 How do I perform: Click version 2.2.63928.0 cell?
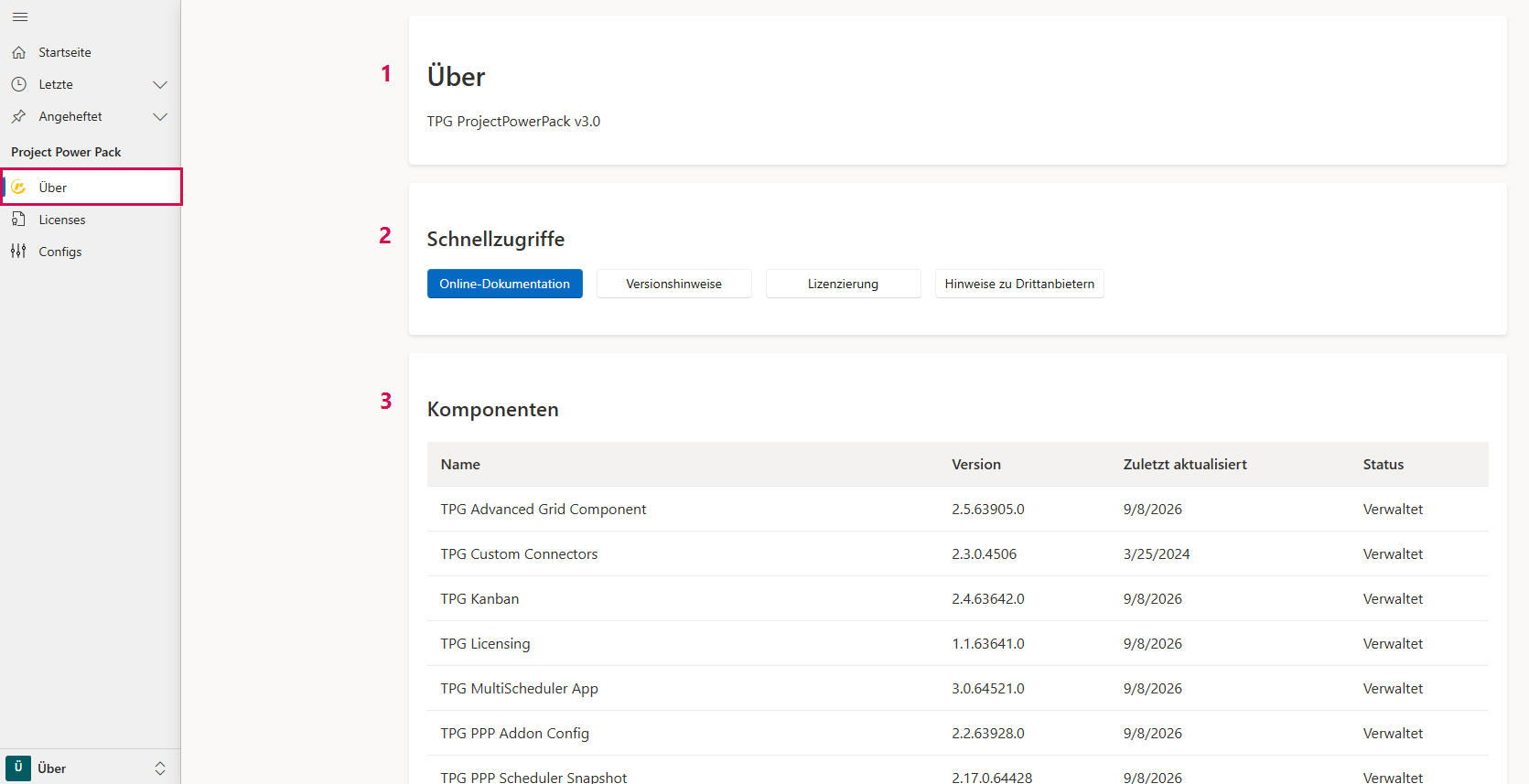point(988,734)
